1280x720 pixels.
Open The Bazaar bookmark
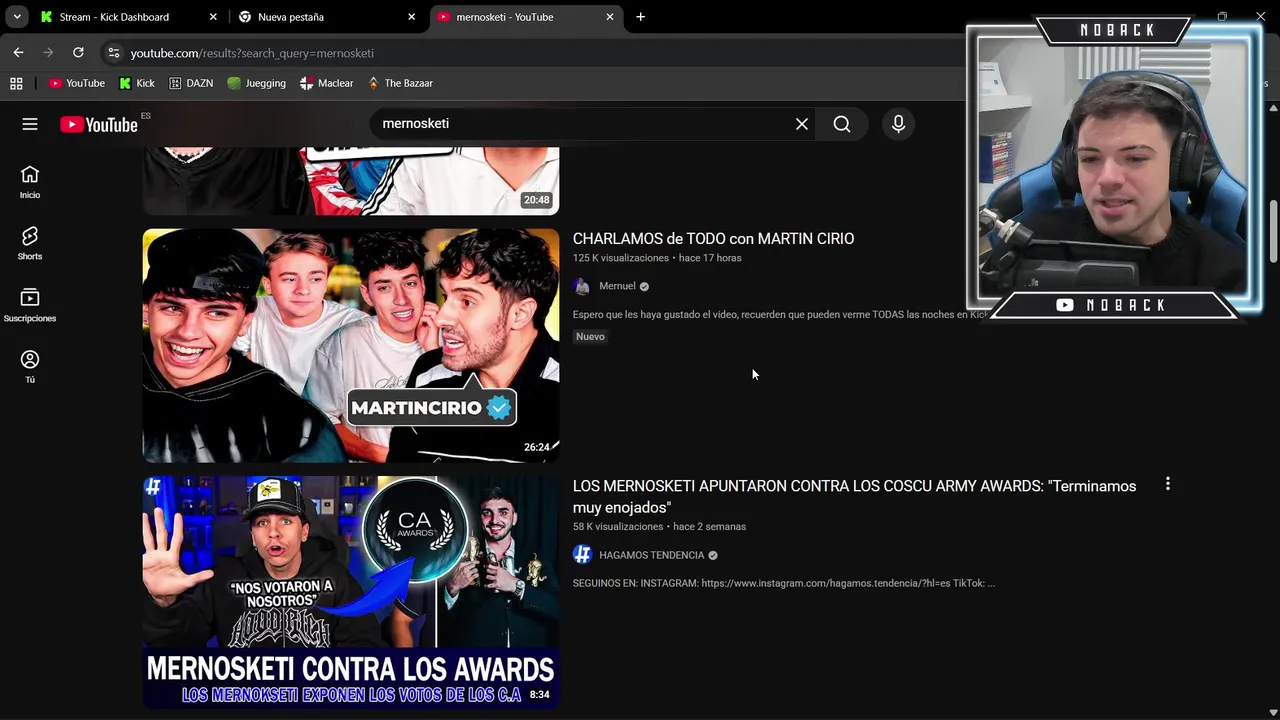click(400, 83)
